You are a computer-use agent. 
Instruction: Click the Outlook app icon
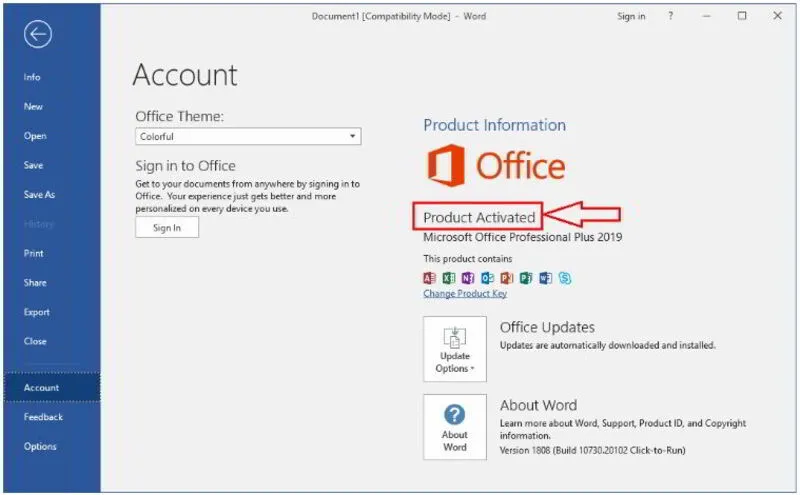tap(487, 278)
